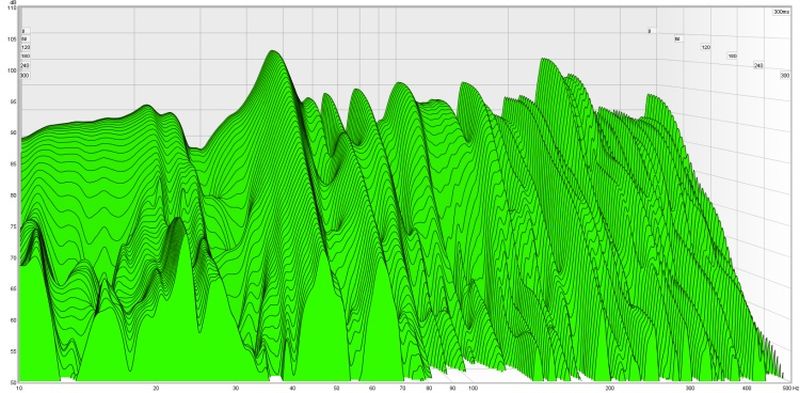The image size is (800, 393).
Task: Click the 70 tick on the frequency axis
Action: (x=403, y=388)
